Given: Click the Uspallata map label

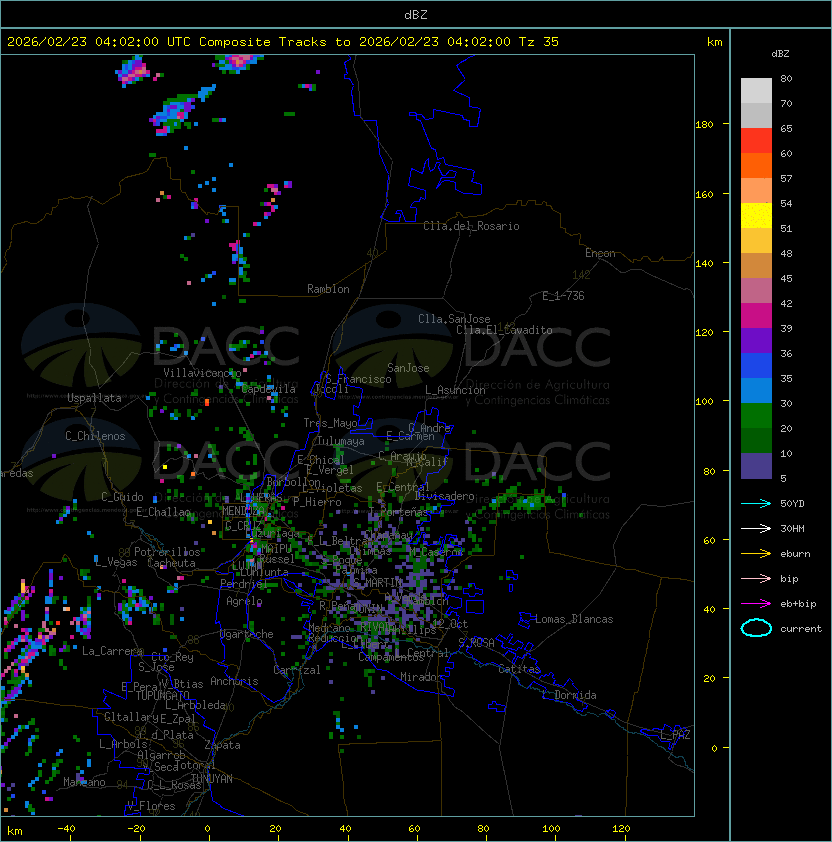Looking at the screenshot, I should click(94, 398).
